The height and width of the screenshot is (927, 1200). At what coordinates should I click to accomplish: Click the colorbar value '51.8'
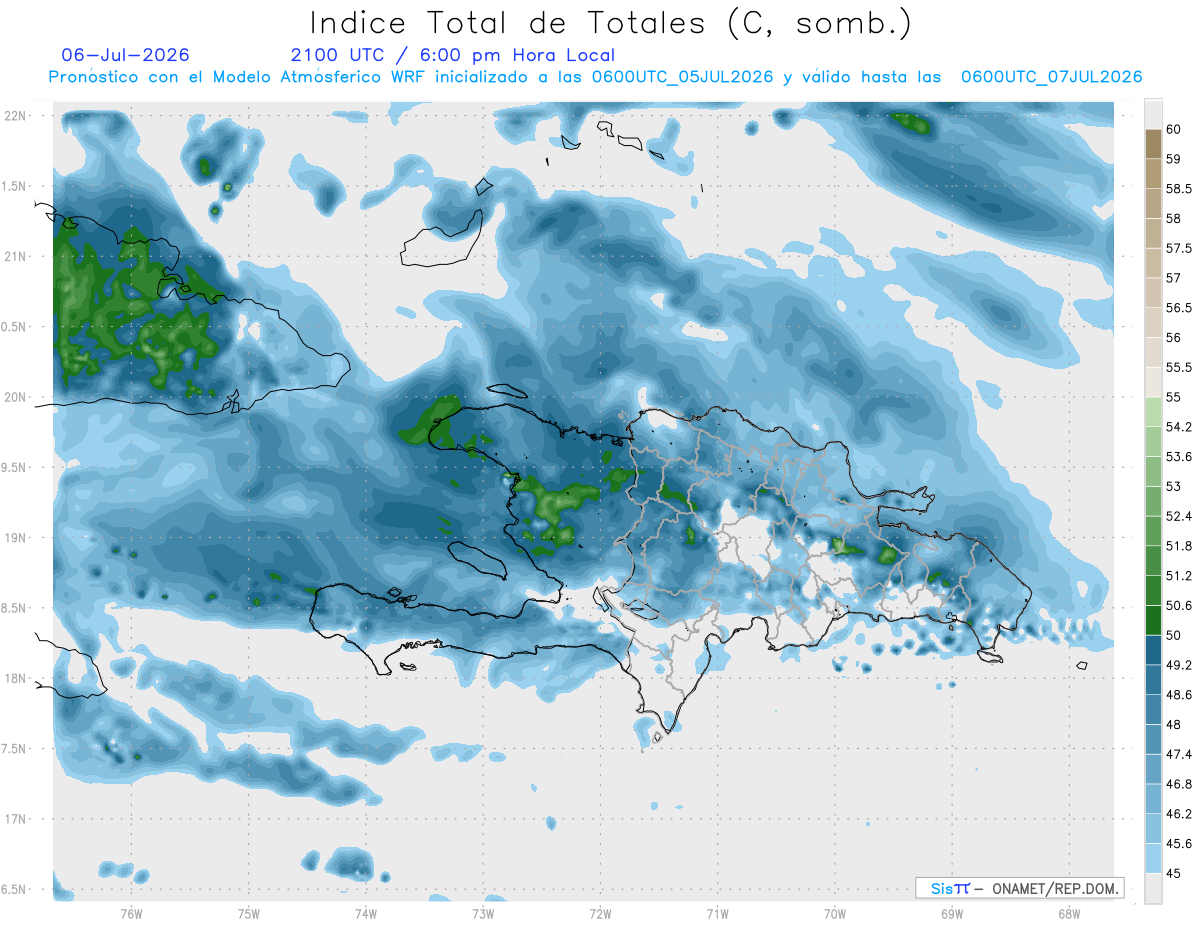(1179, 546)
